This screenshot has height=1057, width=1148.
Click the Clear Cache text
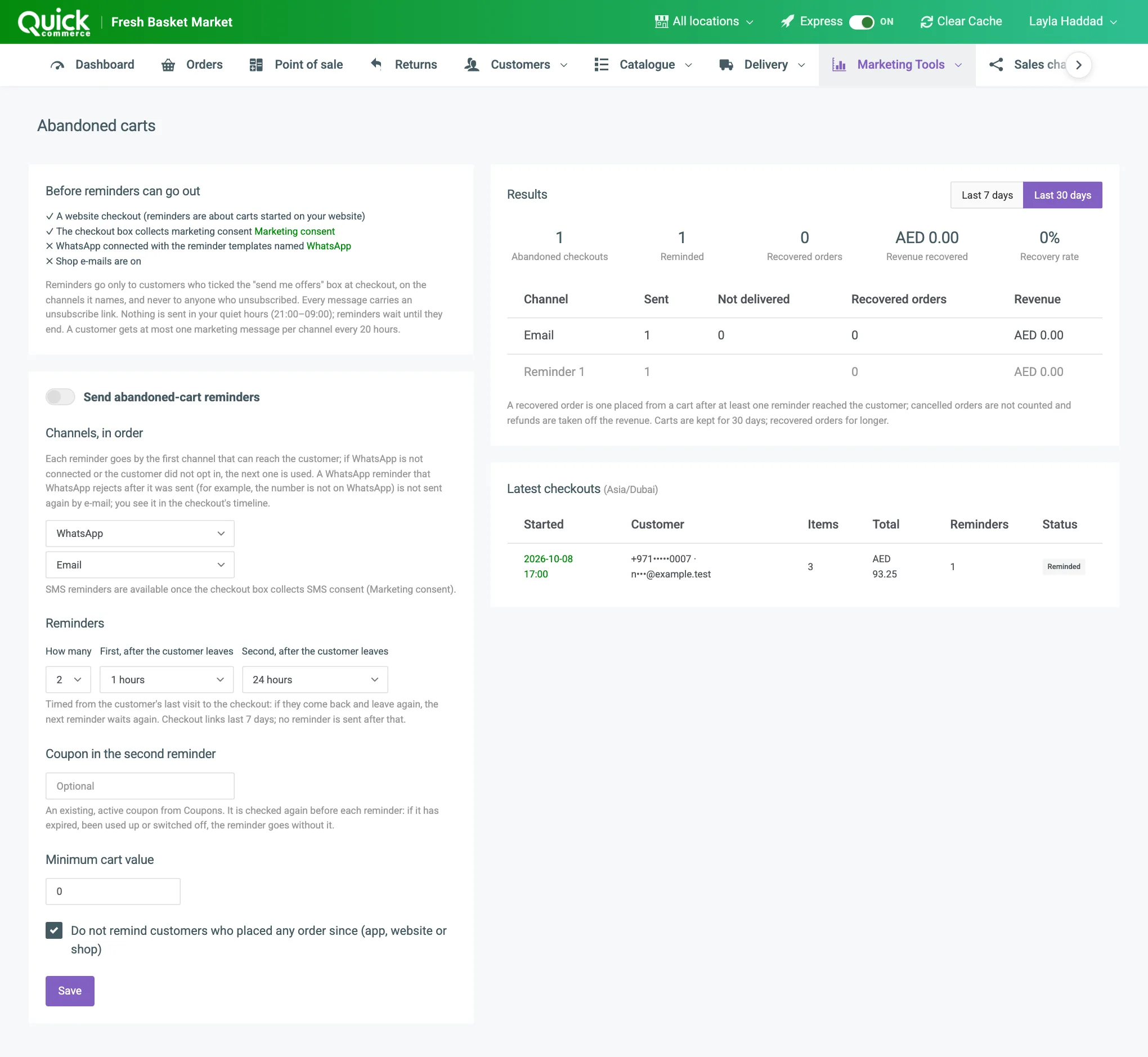[x=970, y=22]
